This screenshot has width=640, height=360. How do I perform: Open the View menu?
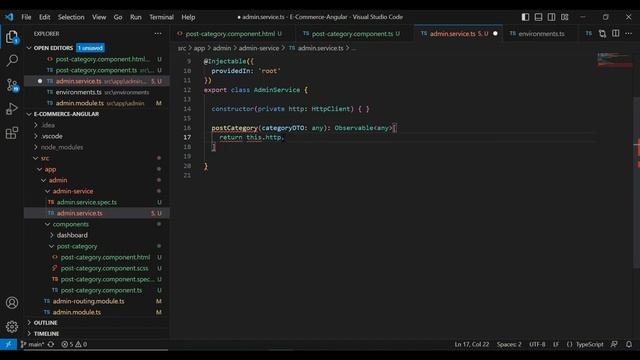[99, 17]
